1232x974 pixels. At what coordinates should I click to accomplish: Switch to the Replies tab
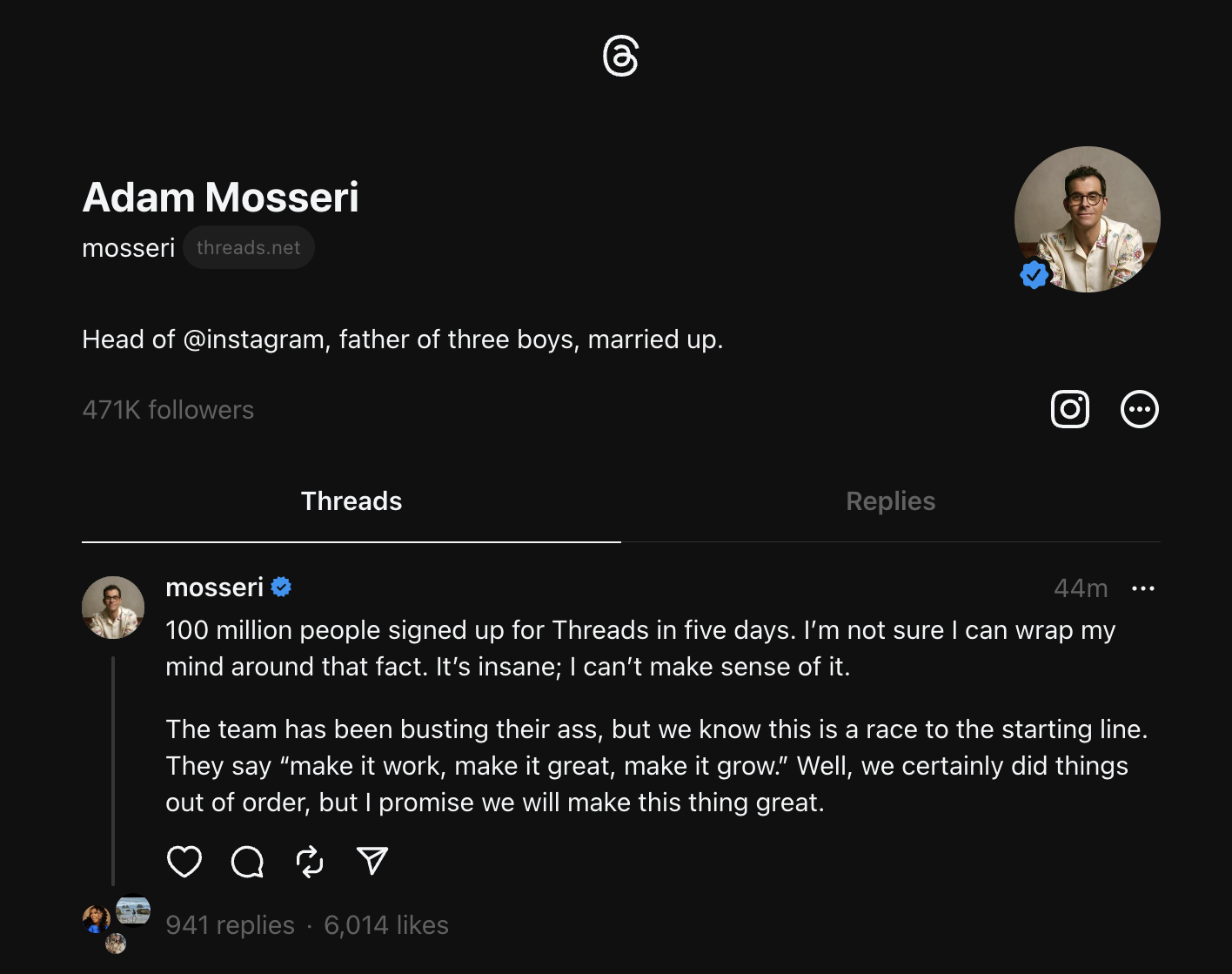[x=890, y=501]
